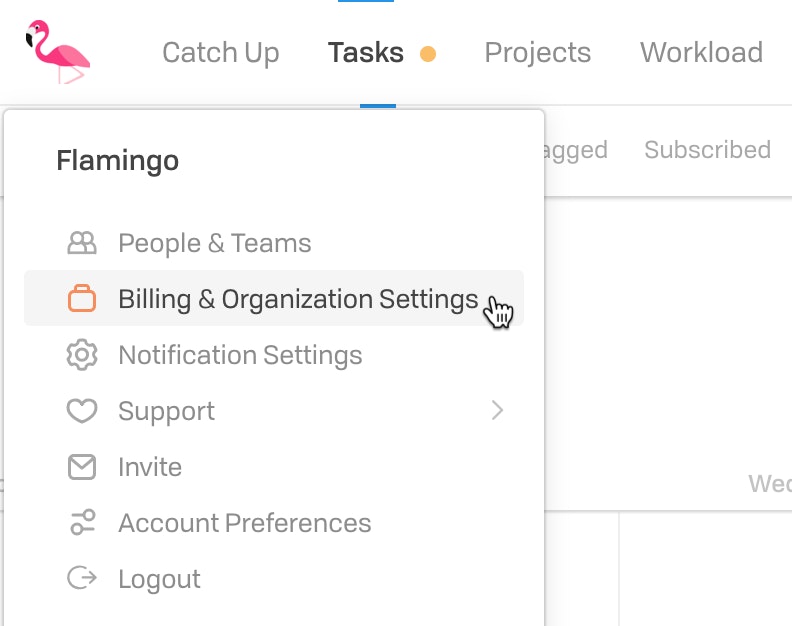Viewport: 792px width, 626px height.
Task: Expand the Support submenu chevron
Action: click(x=498, y=410)
